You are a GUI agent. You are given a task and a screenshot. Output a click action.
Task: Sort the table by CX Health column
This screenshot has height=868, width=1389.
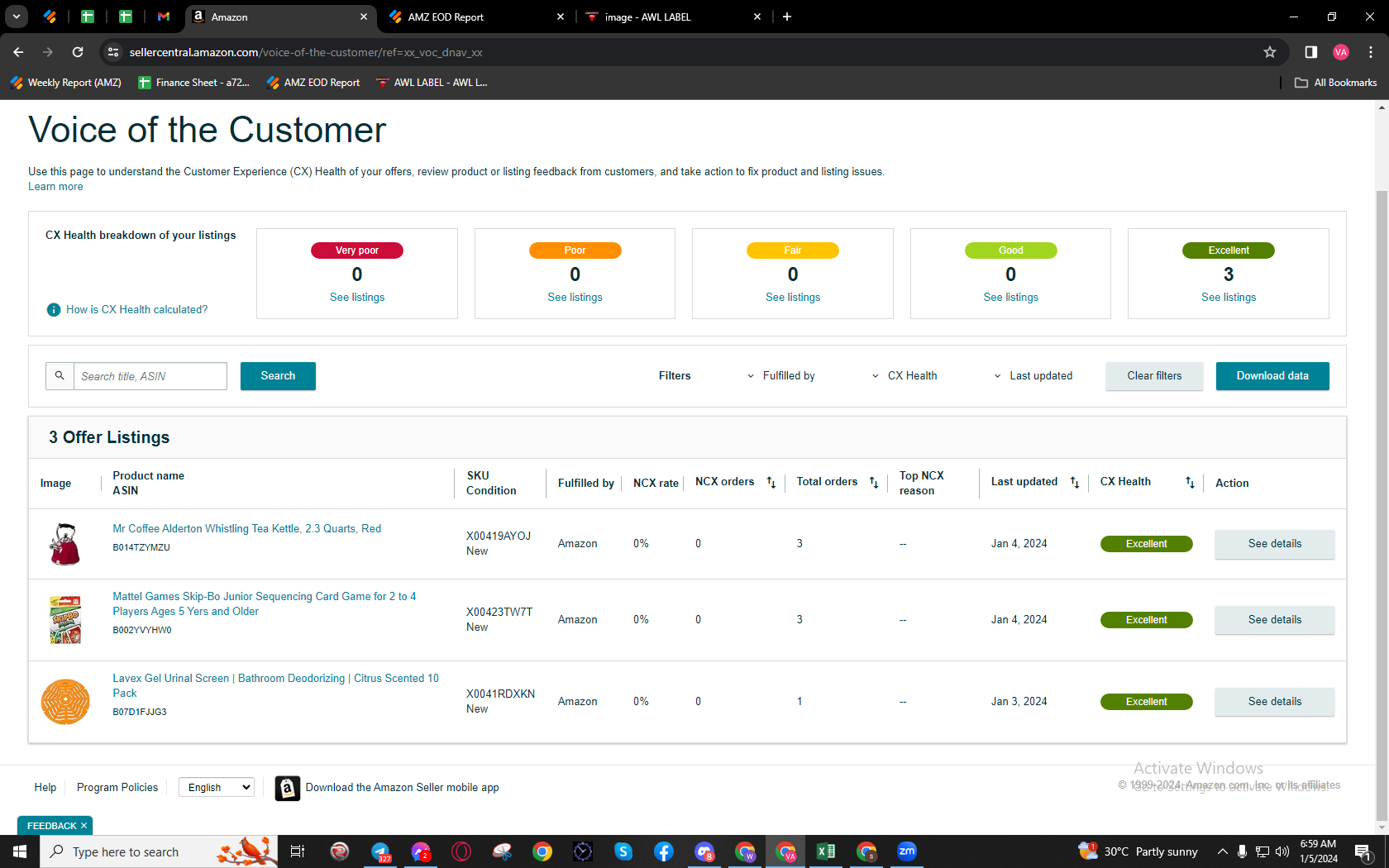click(x=1190, y=483)
